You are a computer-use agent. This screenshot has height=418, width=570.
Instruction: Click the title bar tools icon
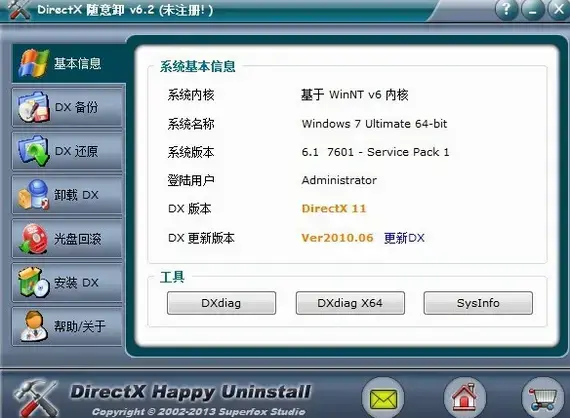[19, 9]
